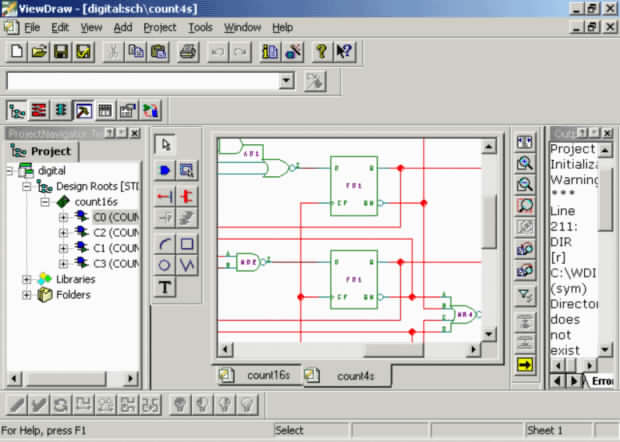Select the Add Component gate tool

tap(164, 170)
